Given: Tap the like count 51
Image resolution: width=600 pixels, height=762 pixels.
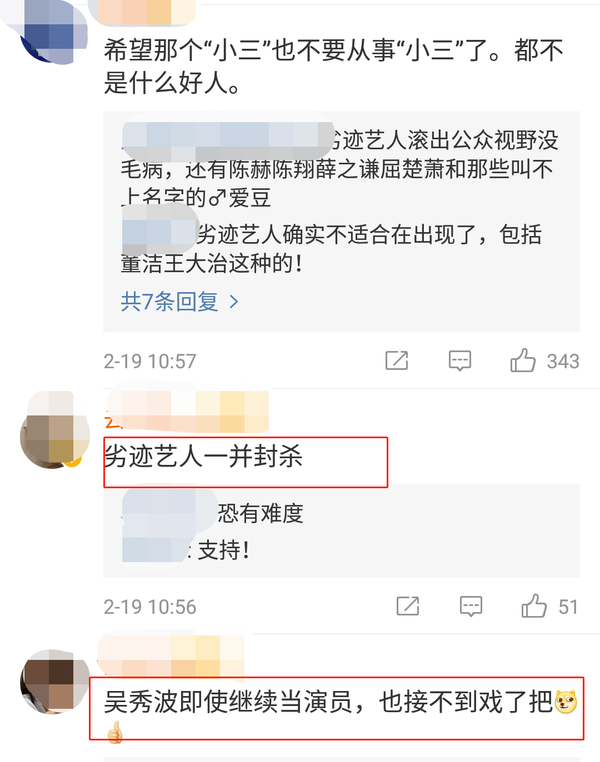Looking at the screenshot, I should tap(568, 606).
